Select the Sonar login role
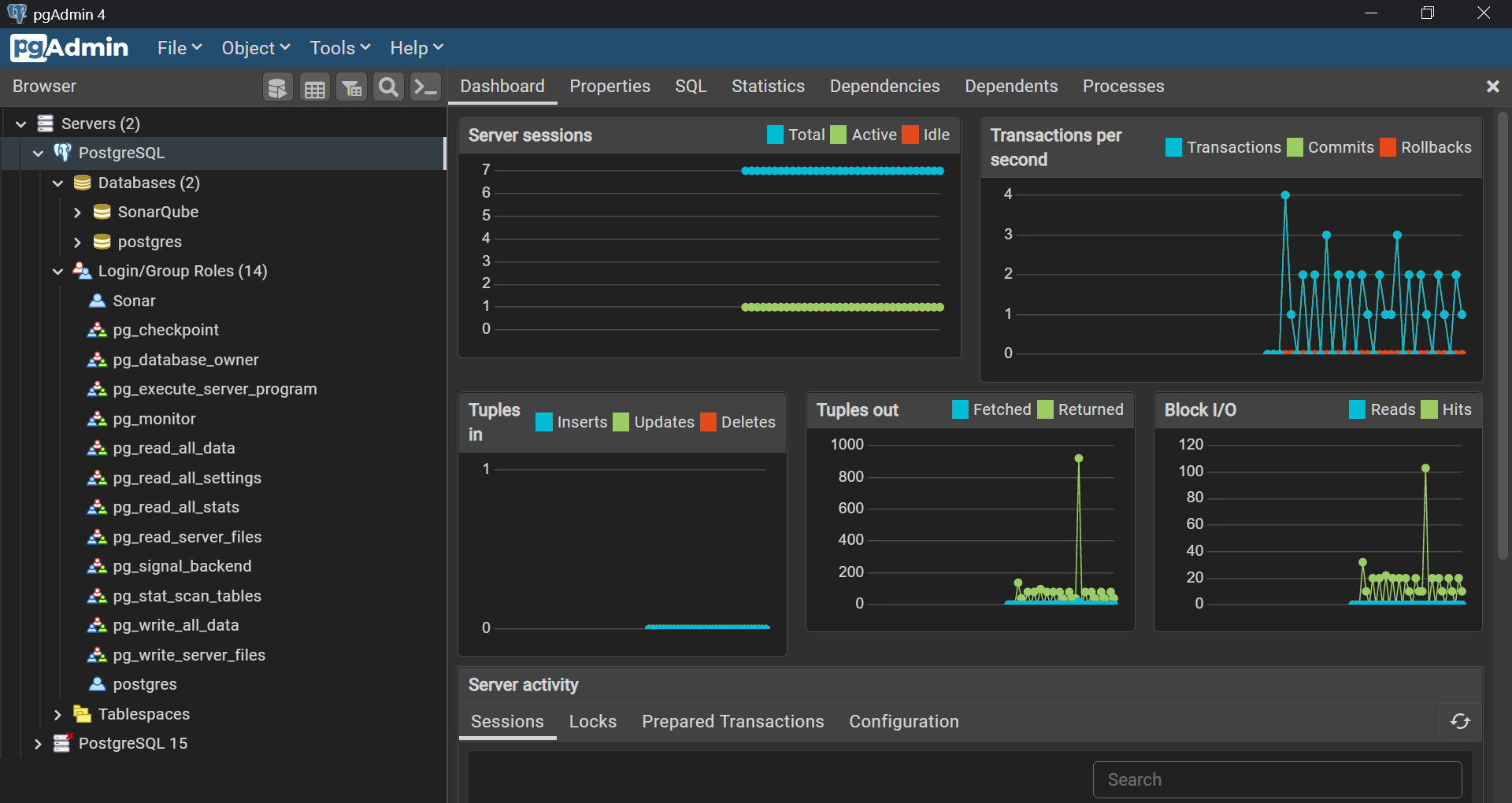 pos(134,301)
